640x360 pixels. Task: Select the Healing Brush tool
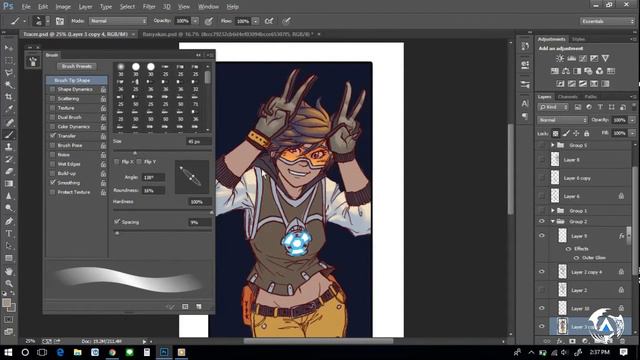point(9,122)
